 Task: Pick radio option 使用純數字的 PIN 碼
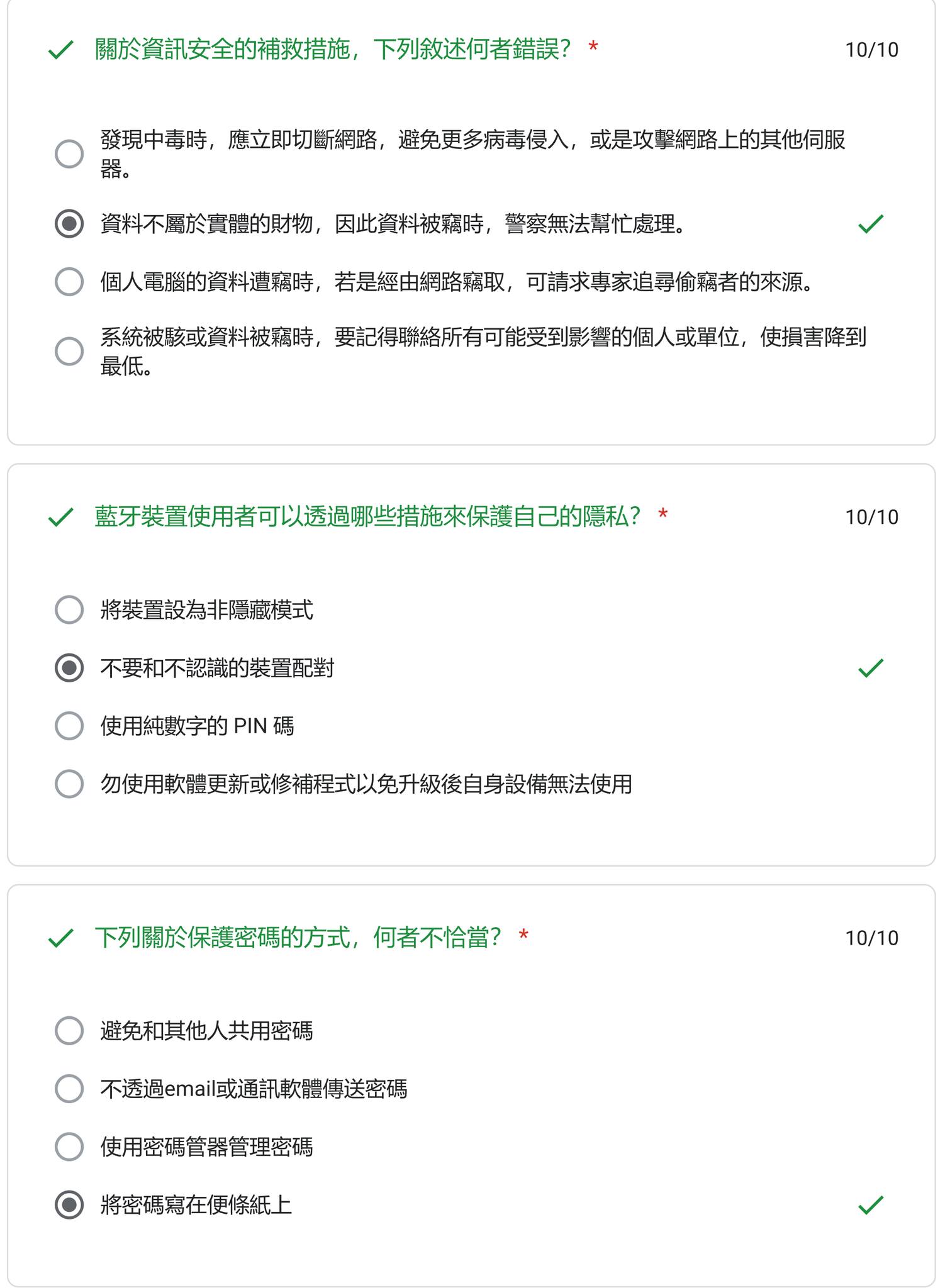(x=69, y=726)
